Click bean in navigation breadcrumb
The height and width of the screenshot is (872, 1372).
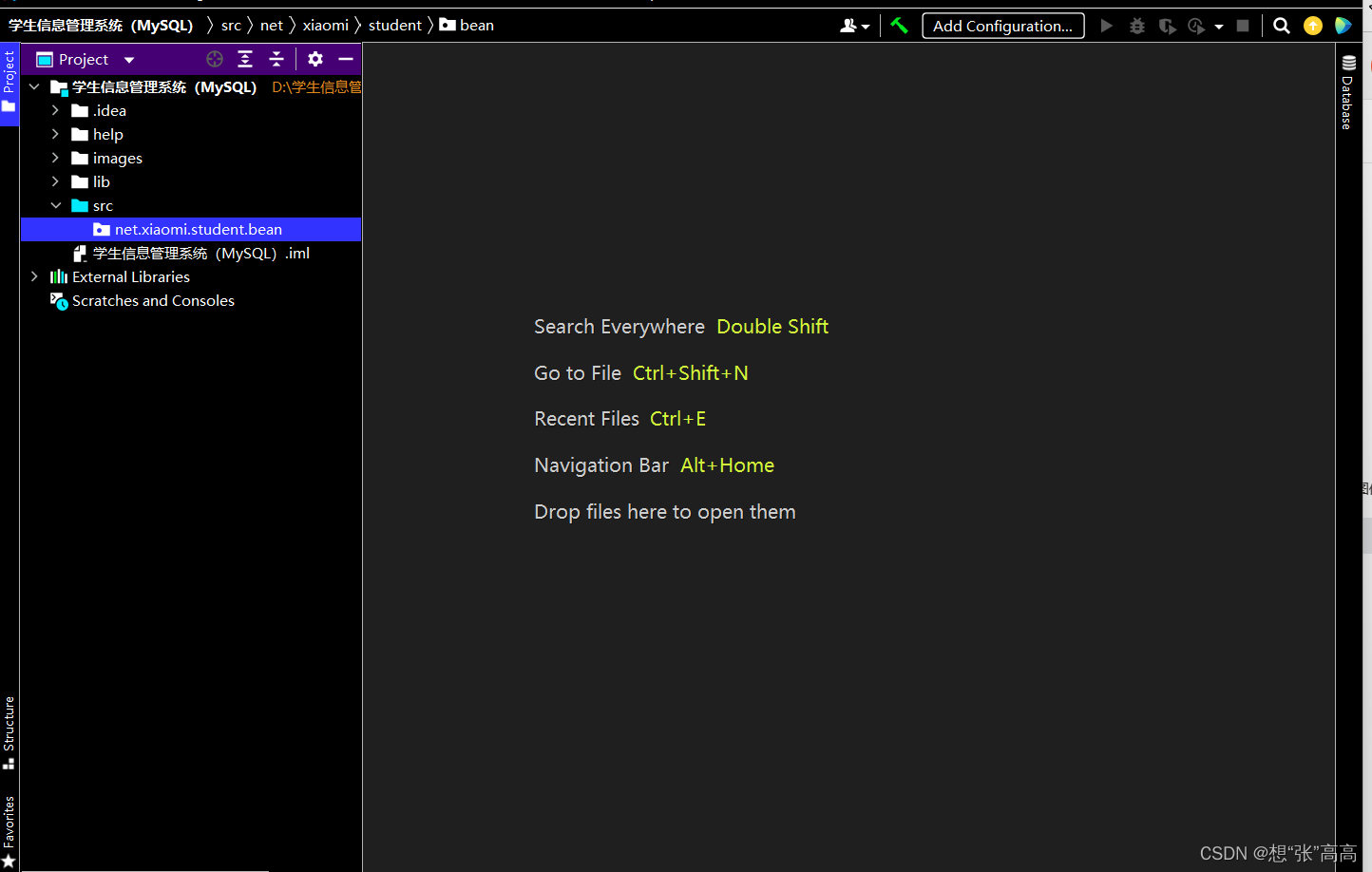tap(467, 25)
